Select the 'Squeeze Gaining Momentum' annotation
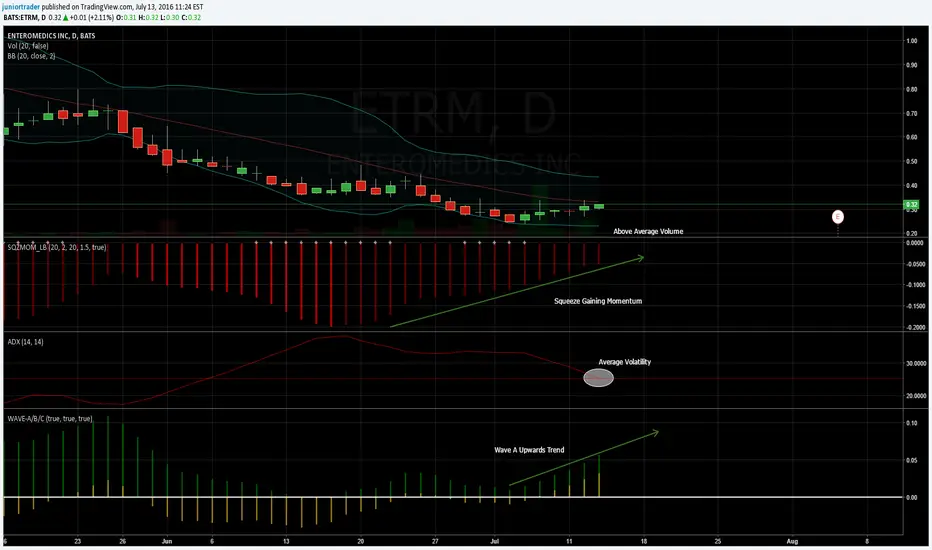 coord(598,301)
